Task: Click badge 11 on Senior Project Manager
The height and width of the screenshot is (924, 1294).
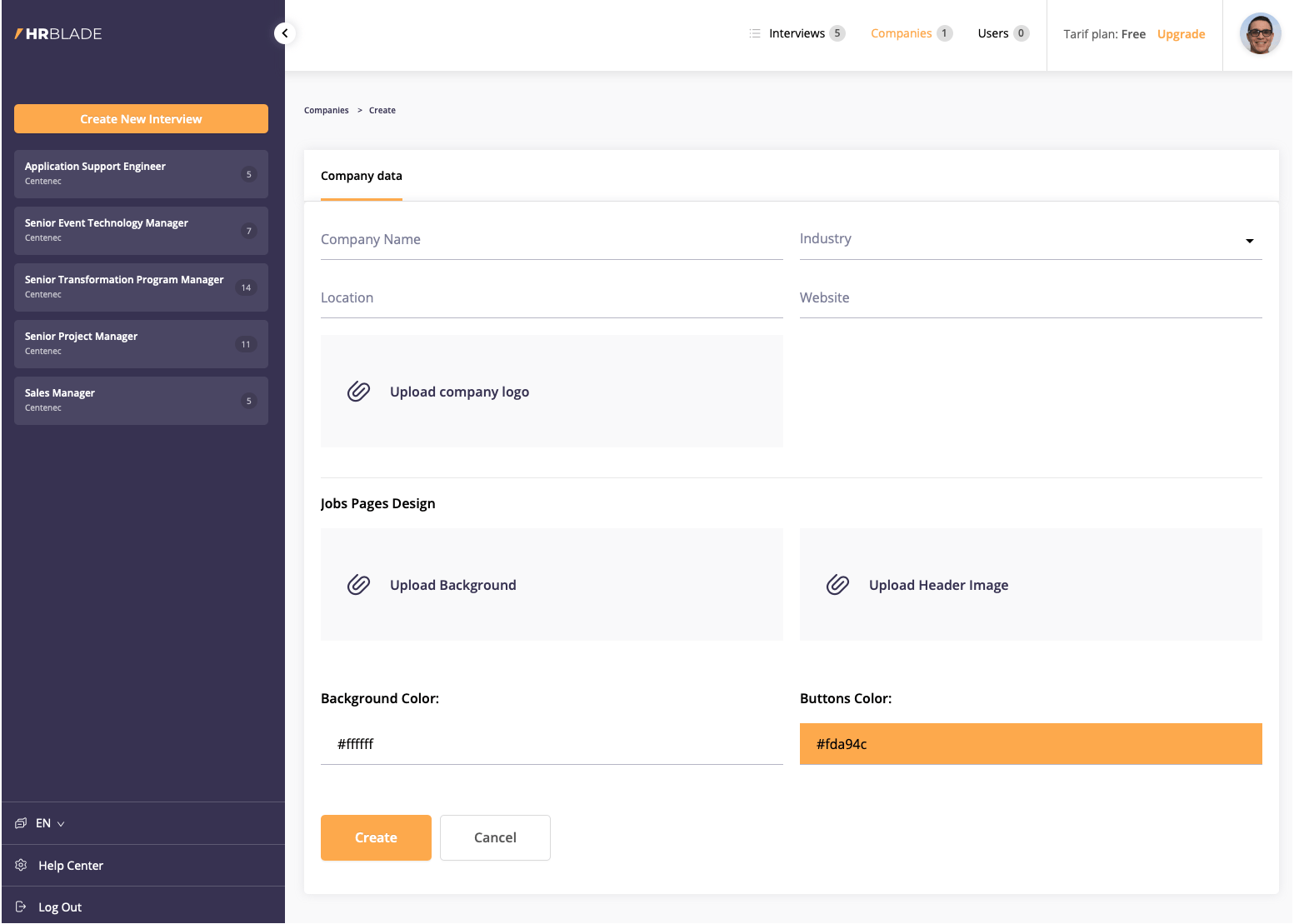Action: 246,344
